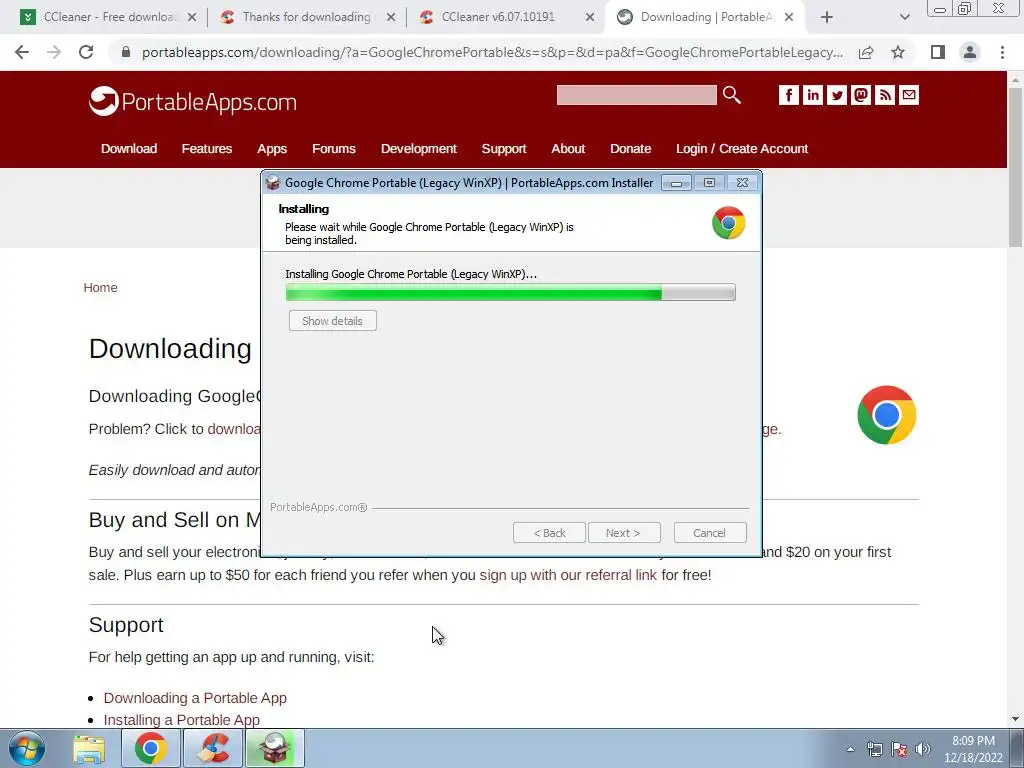Open PortableApps Twitter icon
Viewport: 1024px width, 768px height.
pos(837,95)
